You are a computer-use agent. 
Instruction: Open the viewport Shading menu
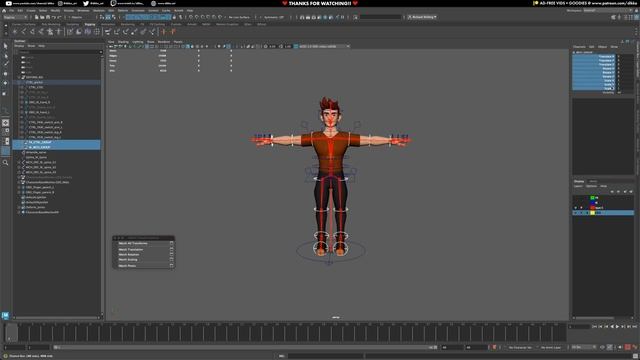(123, 42)
